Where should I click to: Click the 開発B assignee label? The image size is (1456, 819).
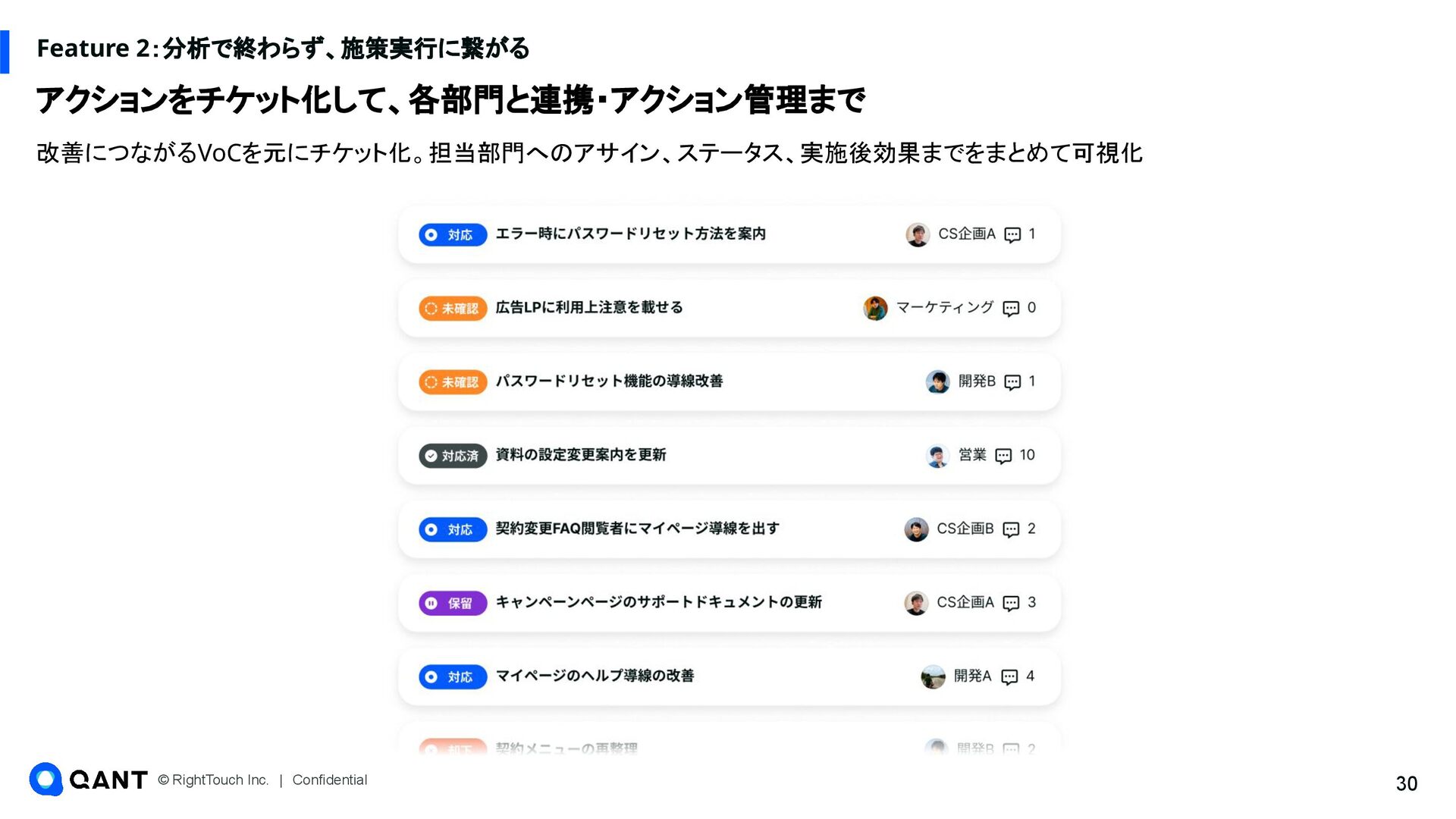[x=977, y=381]
